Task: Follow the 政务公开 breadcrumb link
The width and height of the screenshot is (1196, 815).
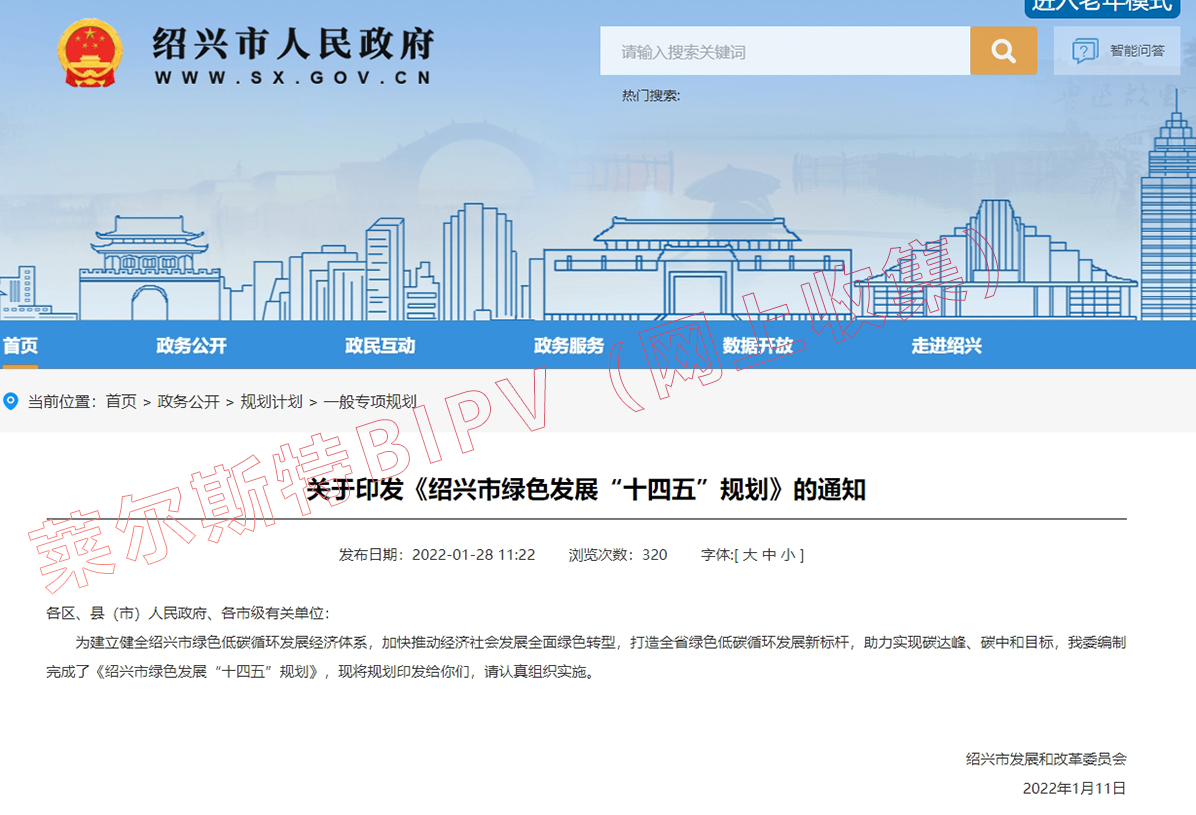Action: pyautogui.click(x=188, y=401)
